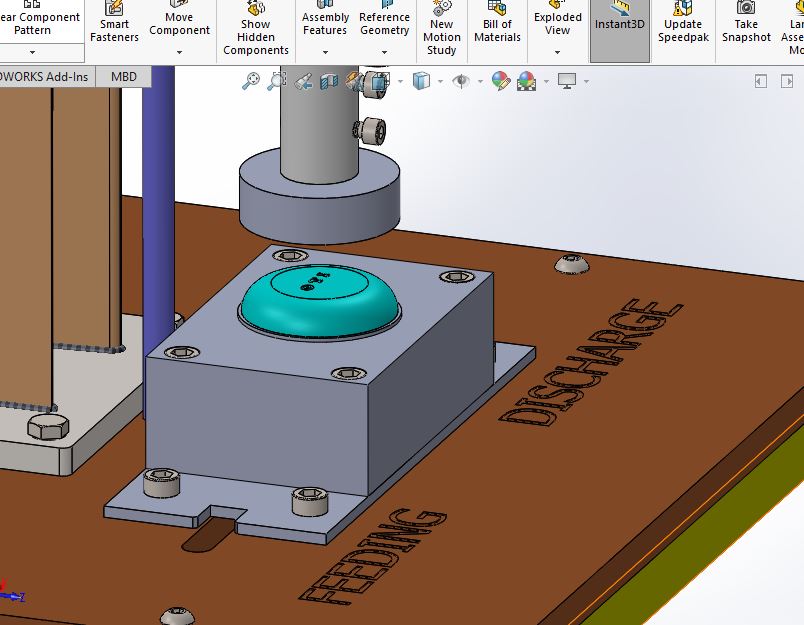The image size is (804, 625).
Task: Toggle Instant3D mode
Action: (x=620, y=30)
